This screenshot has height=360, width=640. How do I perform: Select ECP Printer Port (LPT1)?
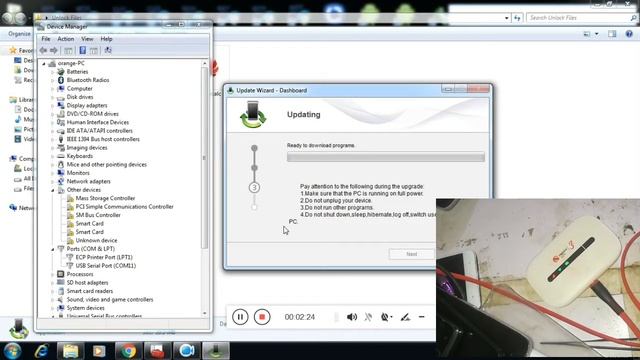point(104,257)
